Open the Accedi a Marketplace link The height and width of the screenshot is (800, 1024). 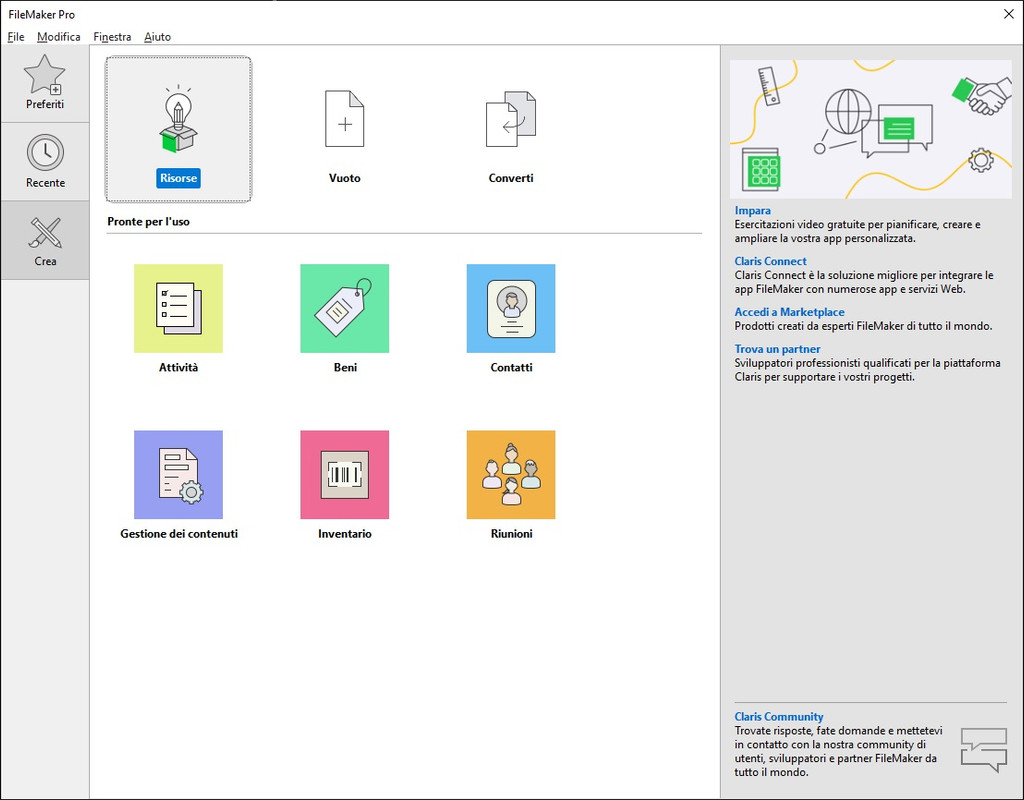789,312
